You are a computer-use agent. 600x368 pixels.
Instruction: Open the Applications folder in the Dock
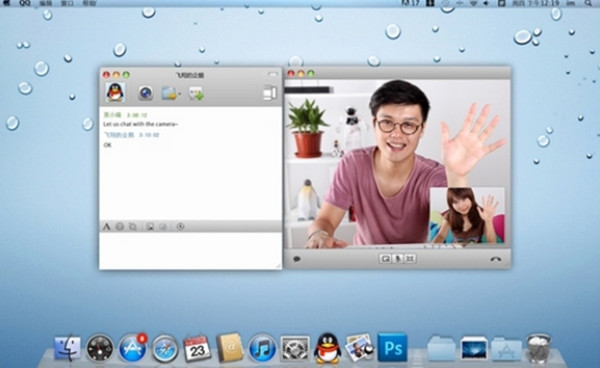(x=506, y=348)
